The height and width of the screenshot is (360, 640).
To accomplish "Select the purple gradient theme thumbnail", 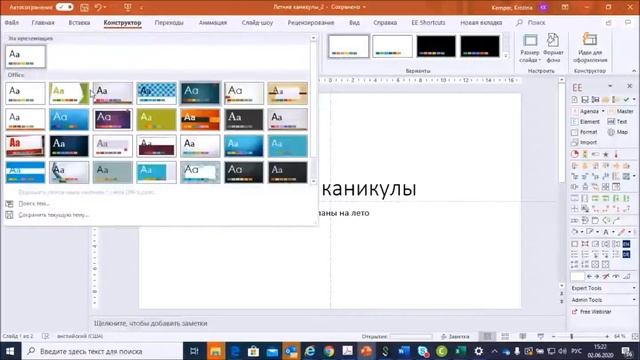I will tap(113, 120).
